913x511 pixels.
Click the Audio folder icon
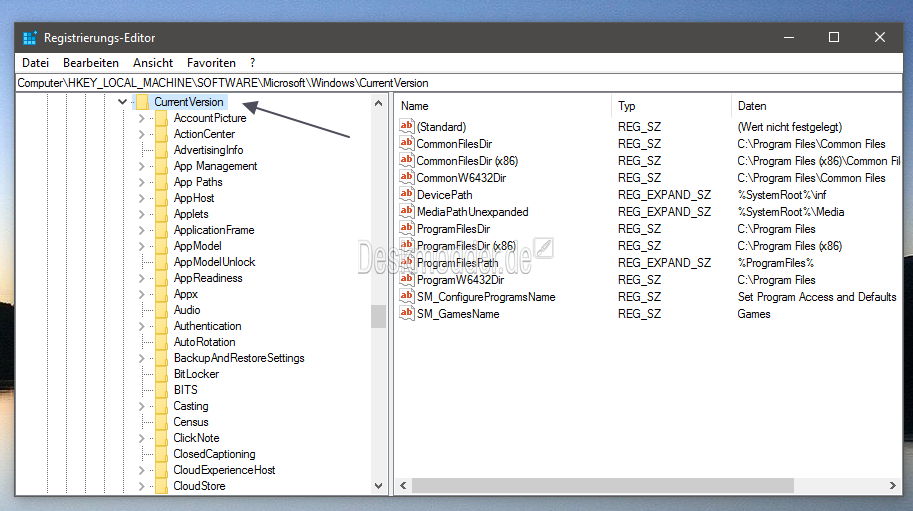click(162, 310)
